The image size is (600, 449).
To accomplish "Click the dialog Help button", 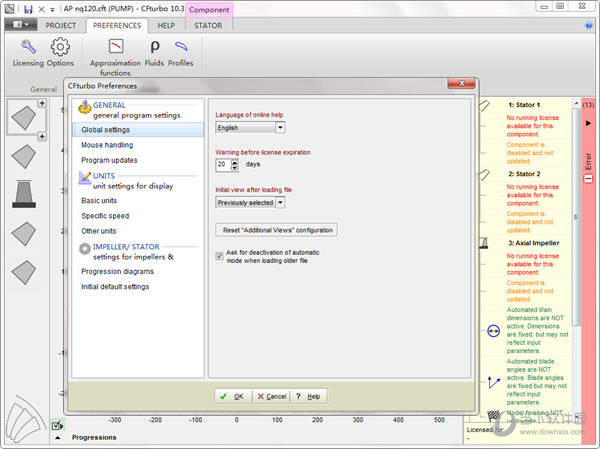I will (x=308, y=397).
